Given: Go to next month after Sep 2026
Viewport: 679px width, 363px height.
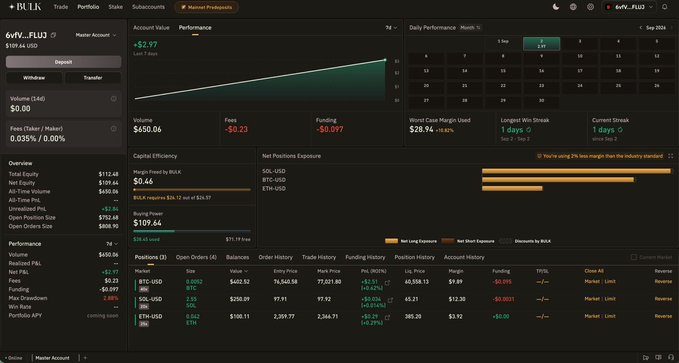Looking at the screenshot, I should tap(672, 28).
